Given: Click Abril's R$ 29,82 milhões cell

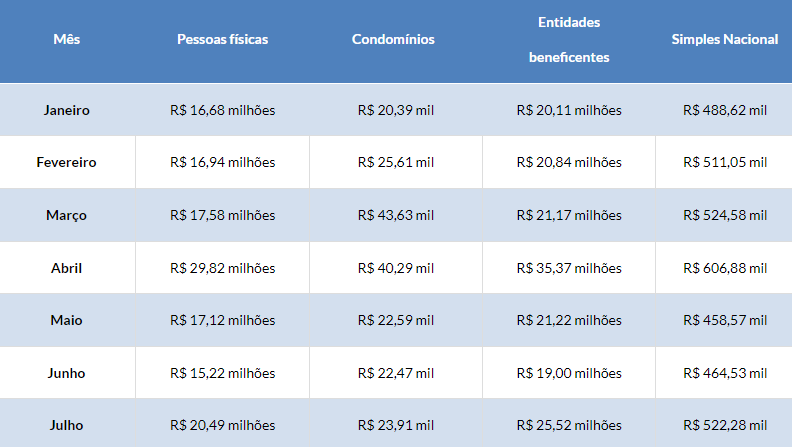Looking at the screenshot, I should (x=222, y=268).
